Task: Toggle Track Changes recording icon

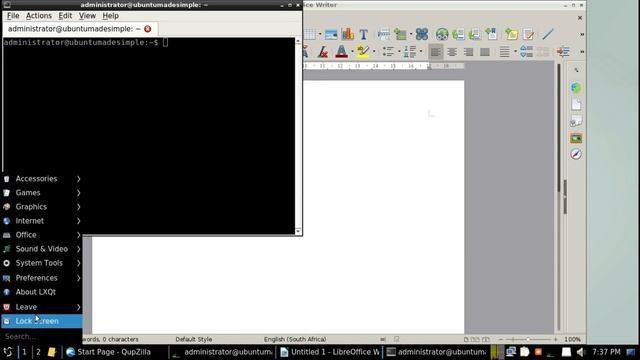Action: click(x=528, y=34)
